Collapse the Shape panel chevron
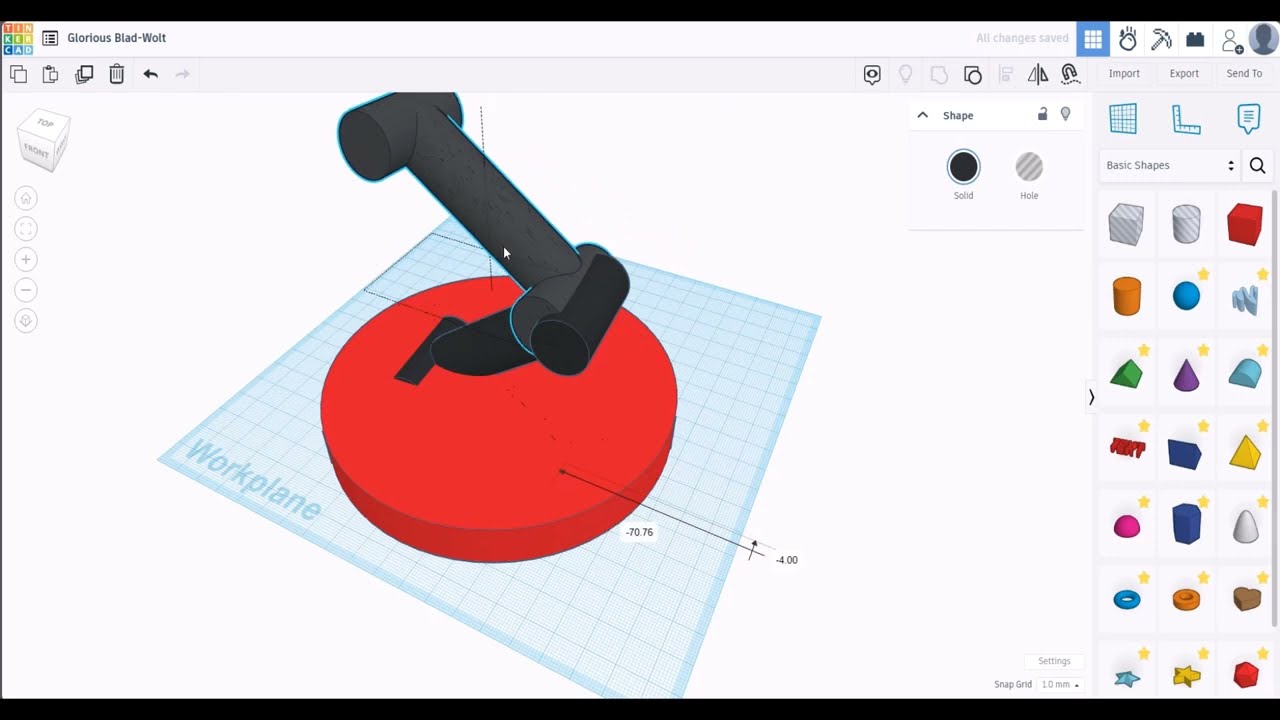 [922, 115]
